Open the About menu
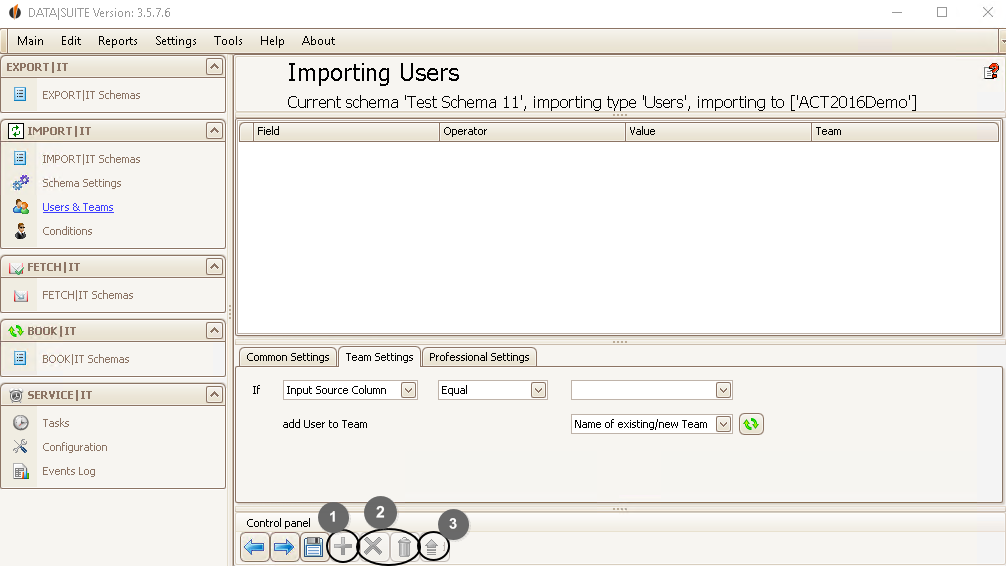 pos(318,40)
